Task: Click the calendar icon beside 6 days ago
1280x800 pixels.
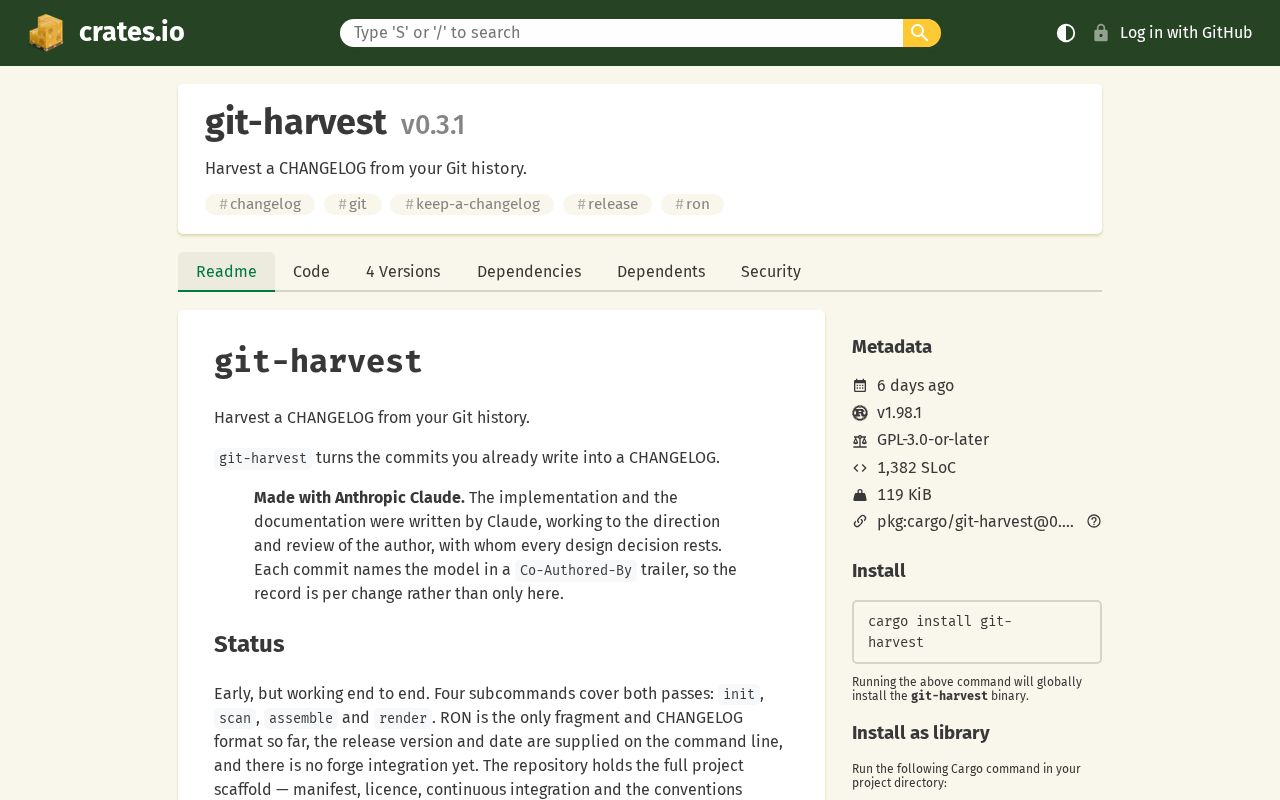Action: coord(860,386)
